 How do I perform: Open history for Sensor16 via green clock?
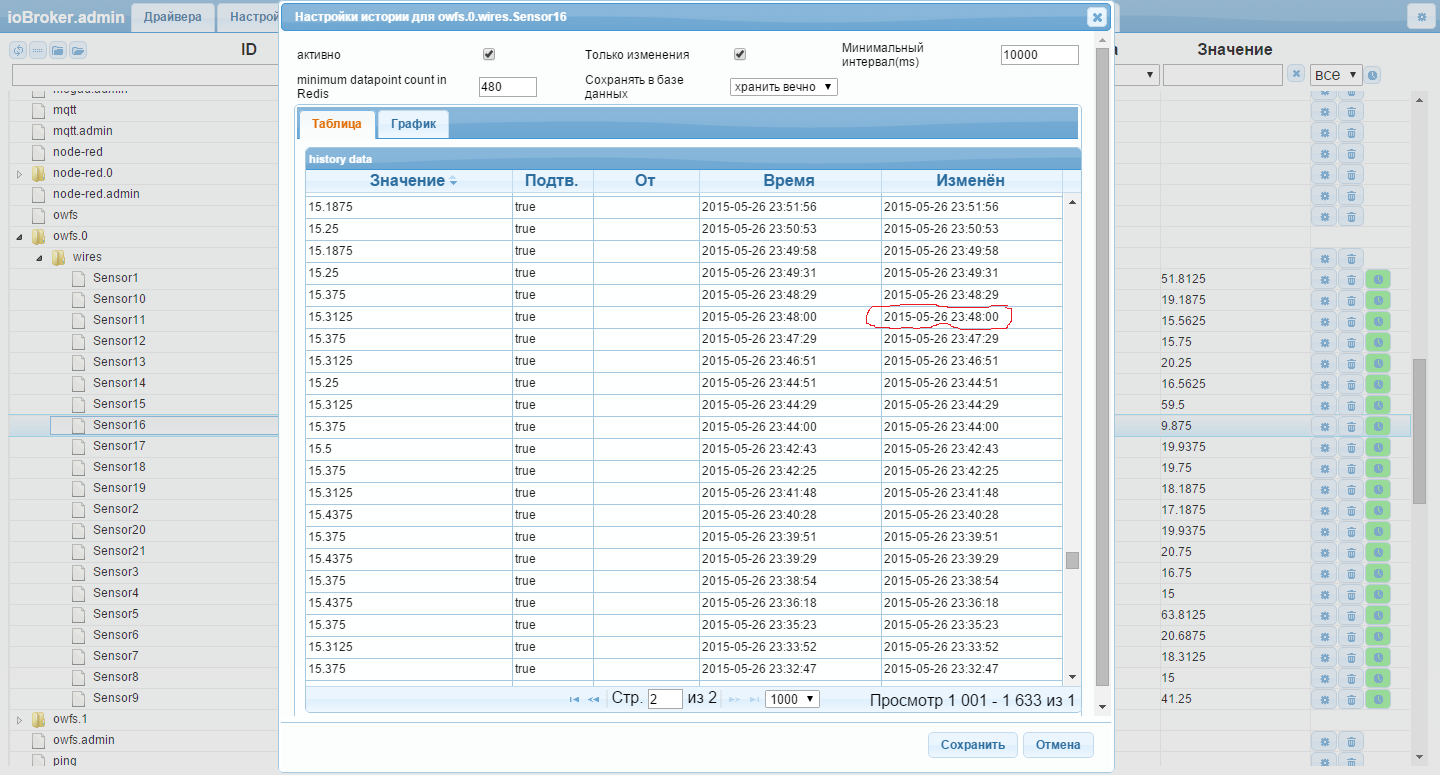point(1378,426)
